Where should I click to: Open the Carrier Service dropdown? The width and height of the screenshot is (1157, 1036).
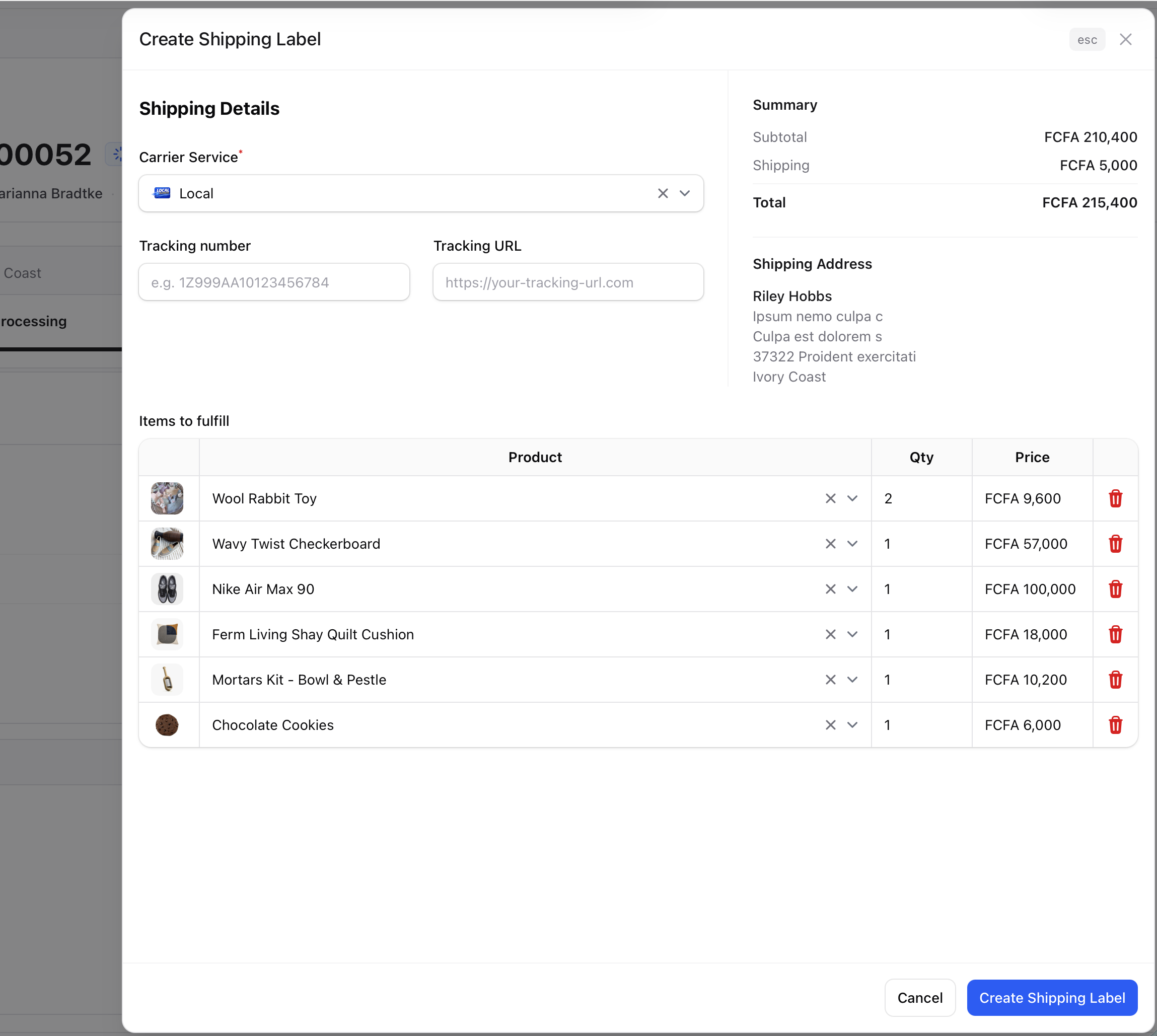[684, 193]
